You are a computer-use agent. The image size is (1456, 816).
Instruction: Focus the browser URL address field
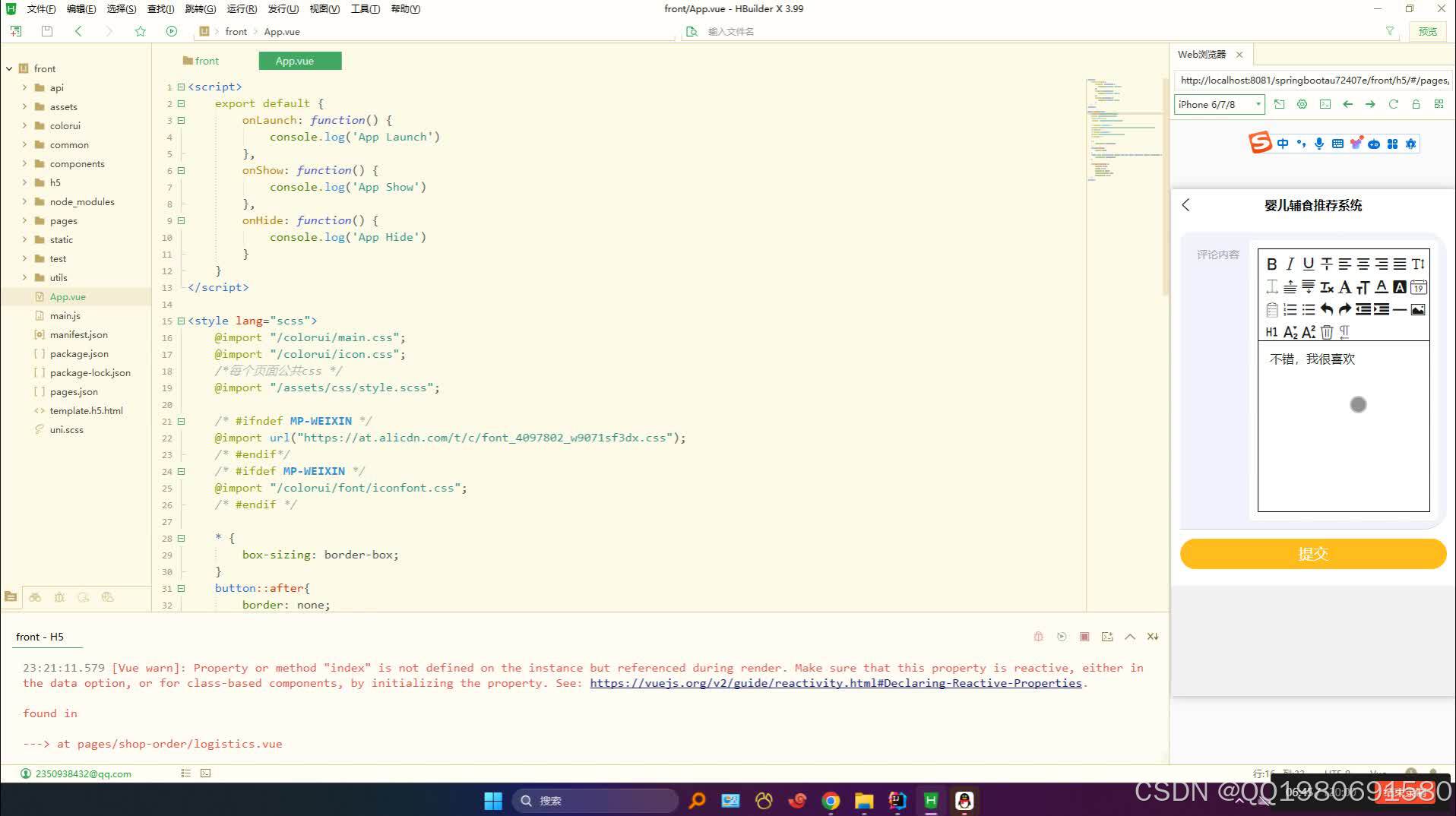1312,80
